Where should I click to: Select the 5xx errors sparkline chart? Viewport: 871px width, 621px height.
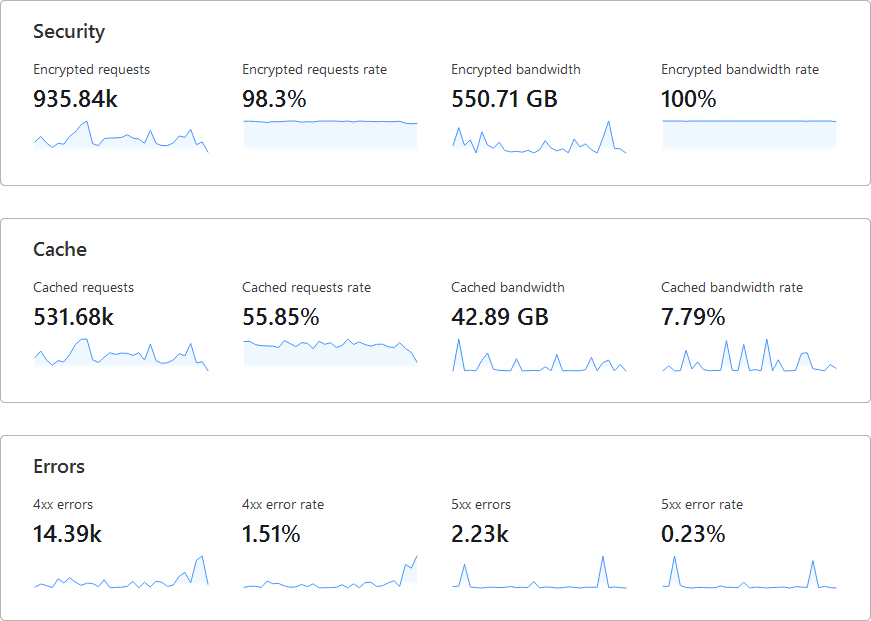539,571
